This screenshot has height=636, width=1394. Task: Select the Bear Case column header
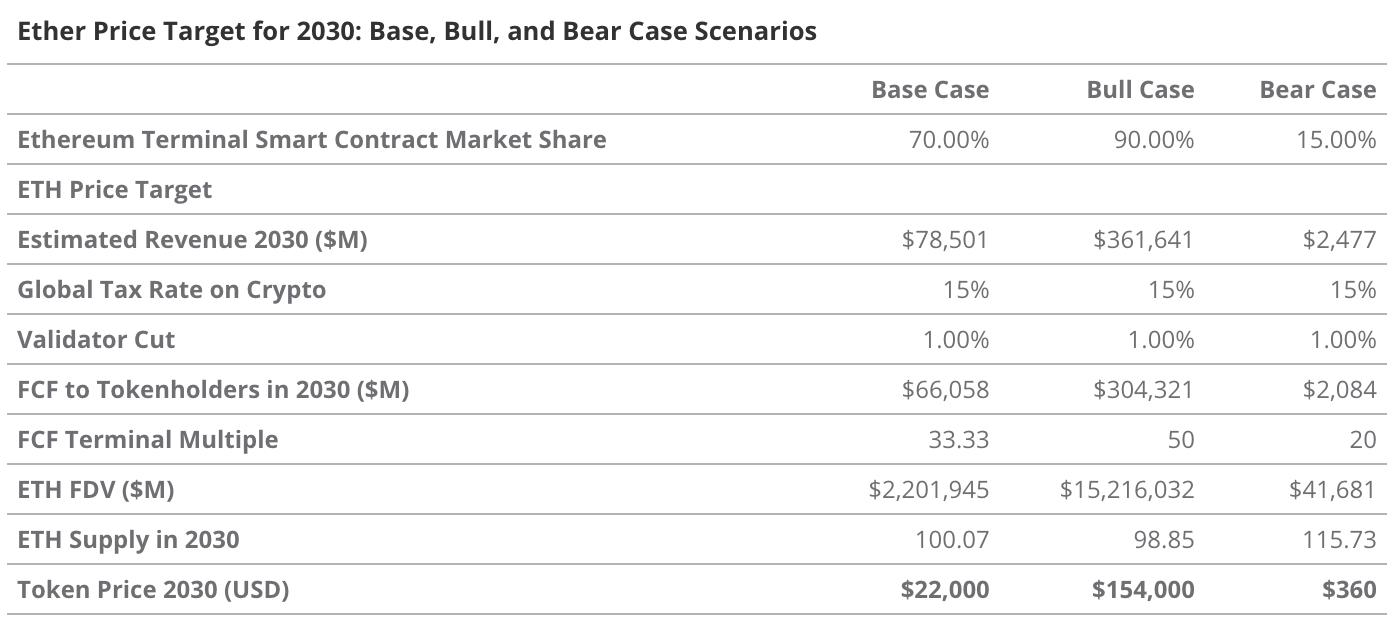tap(1317, 90)
